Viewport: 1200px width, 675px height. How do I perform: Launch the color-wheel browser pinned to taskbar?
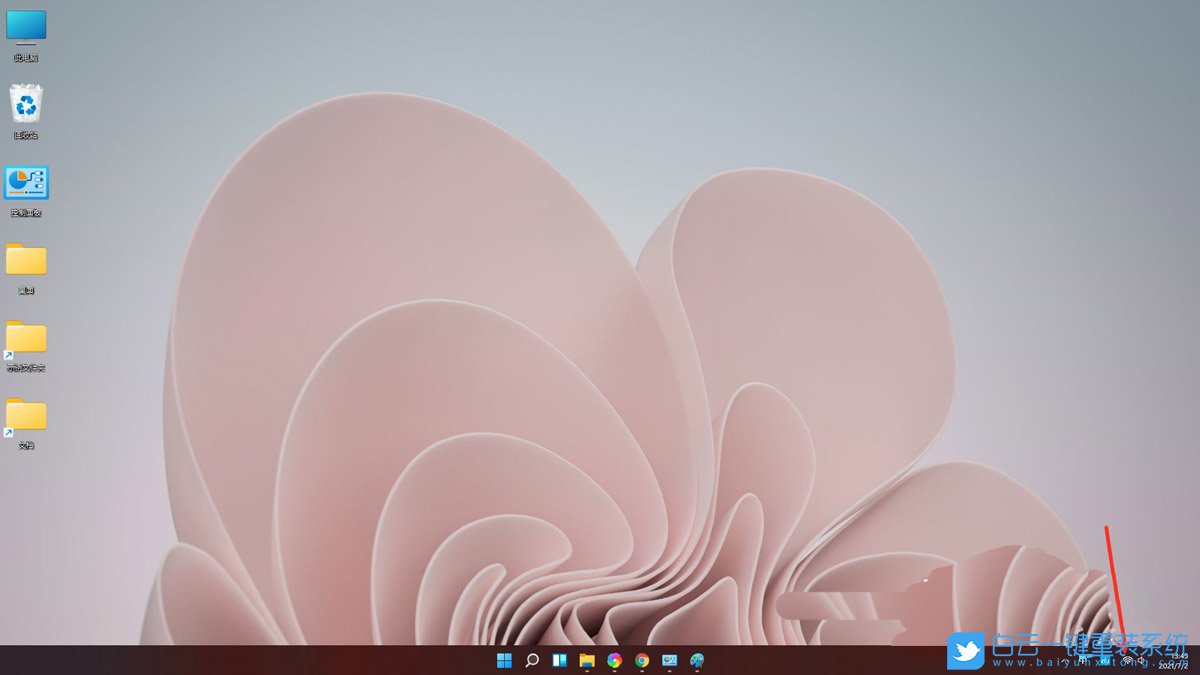(x=613, y=660)
